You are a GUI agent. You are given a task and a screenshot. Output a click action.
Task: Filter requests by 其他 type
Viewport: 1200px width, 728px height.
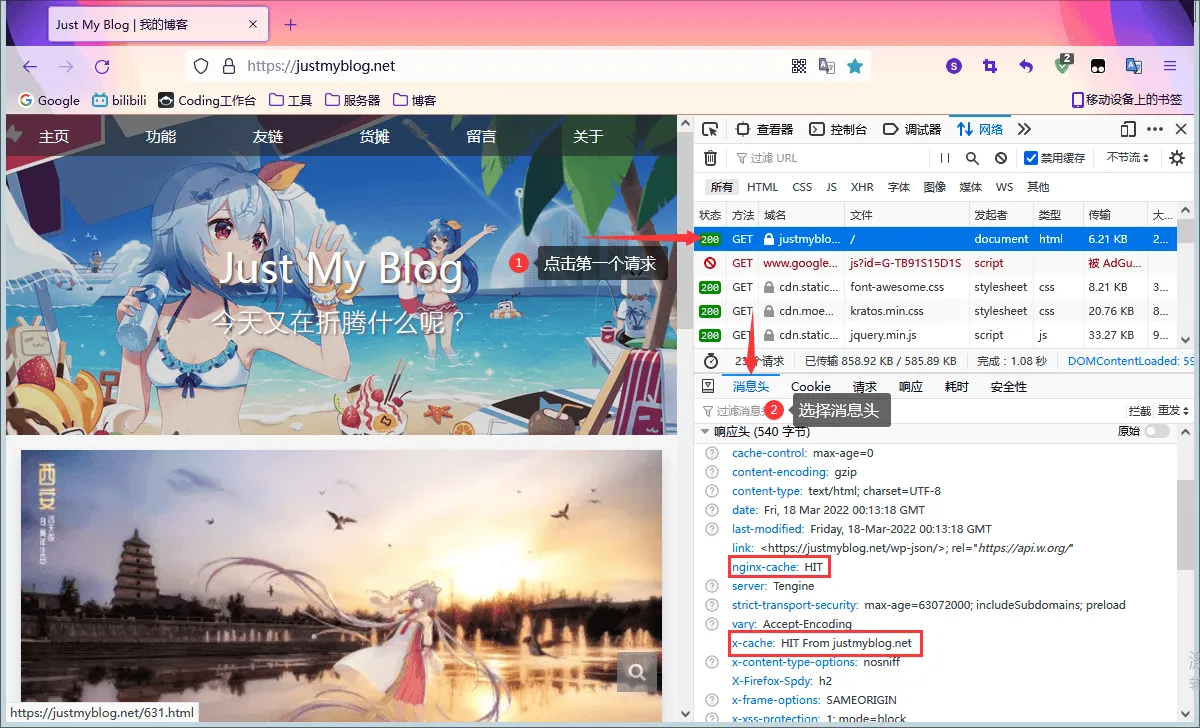point(1038,187)
